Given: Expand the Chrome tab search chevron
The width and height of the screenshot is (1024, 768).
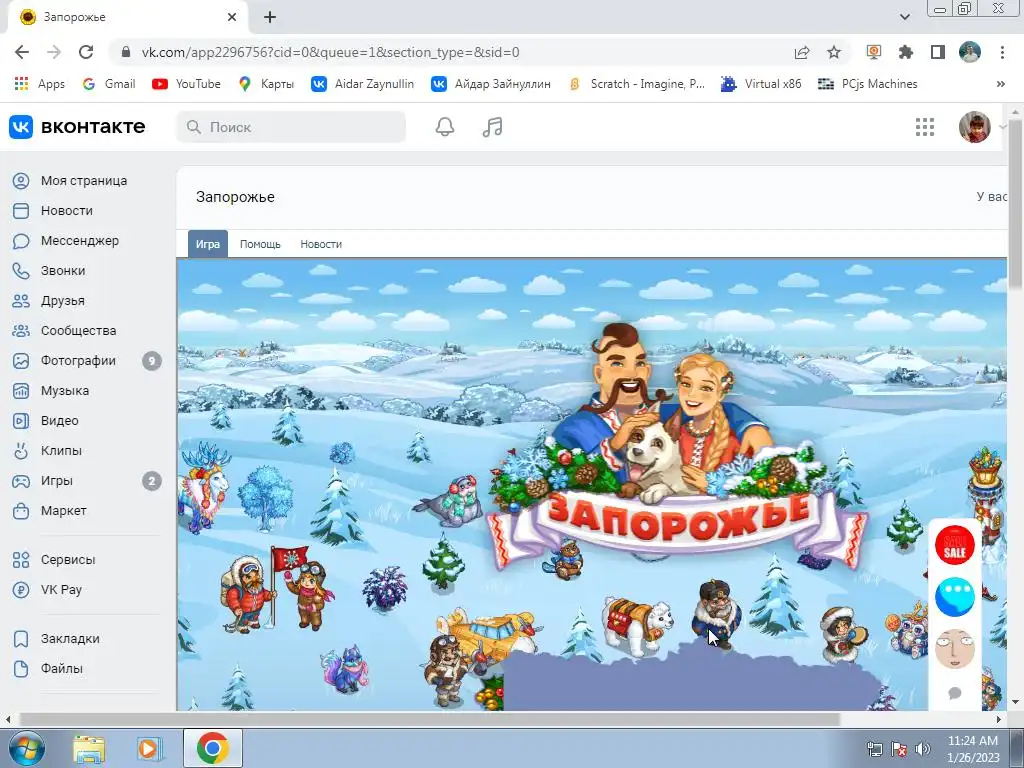Looking at the screenshot, I should click(x=904, y=18).
